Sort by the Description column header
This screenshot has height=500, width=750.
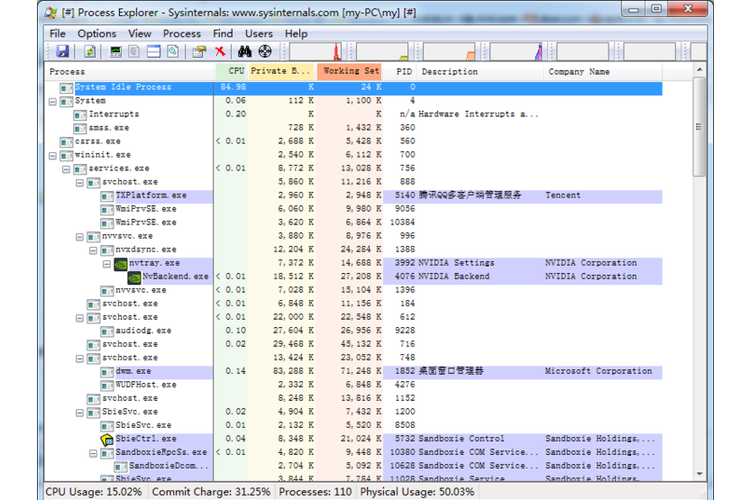[x=480, y=72]
